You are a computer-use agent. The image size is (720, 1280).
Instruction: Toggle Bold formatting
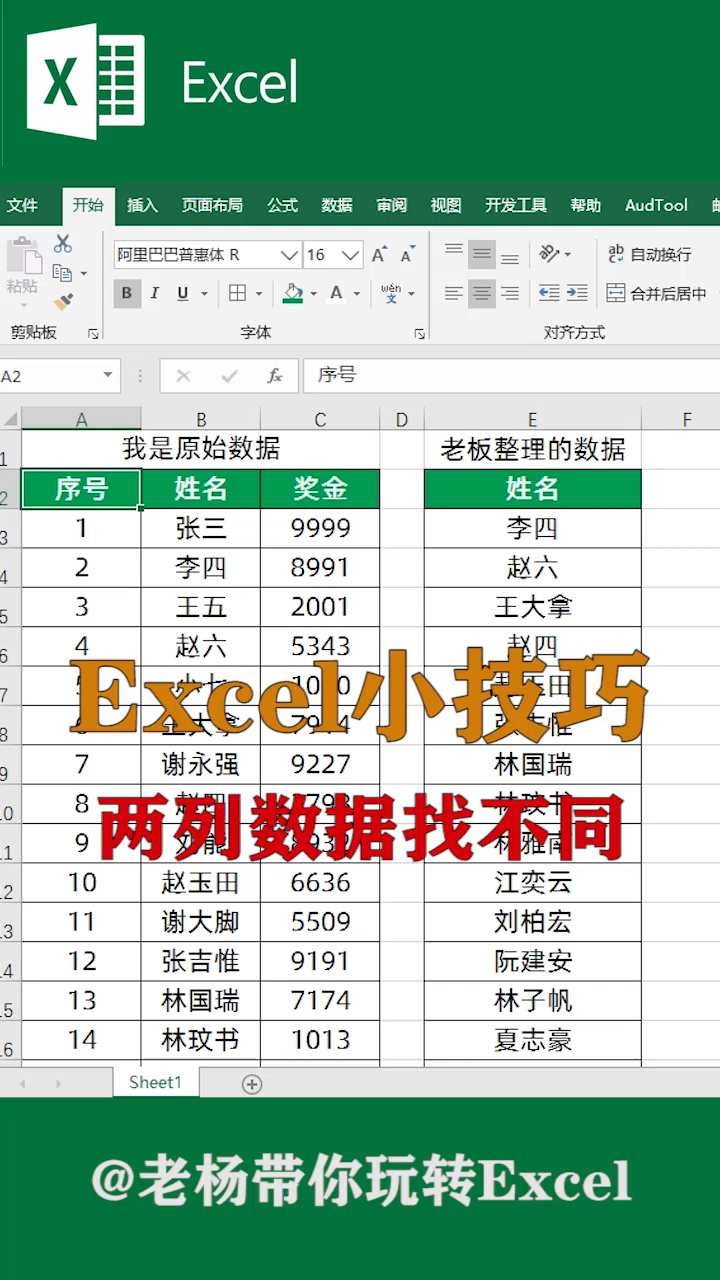coord(126,293)
